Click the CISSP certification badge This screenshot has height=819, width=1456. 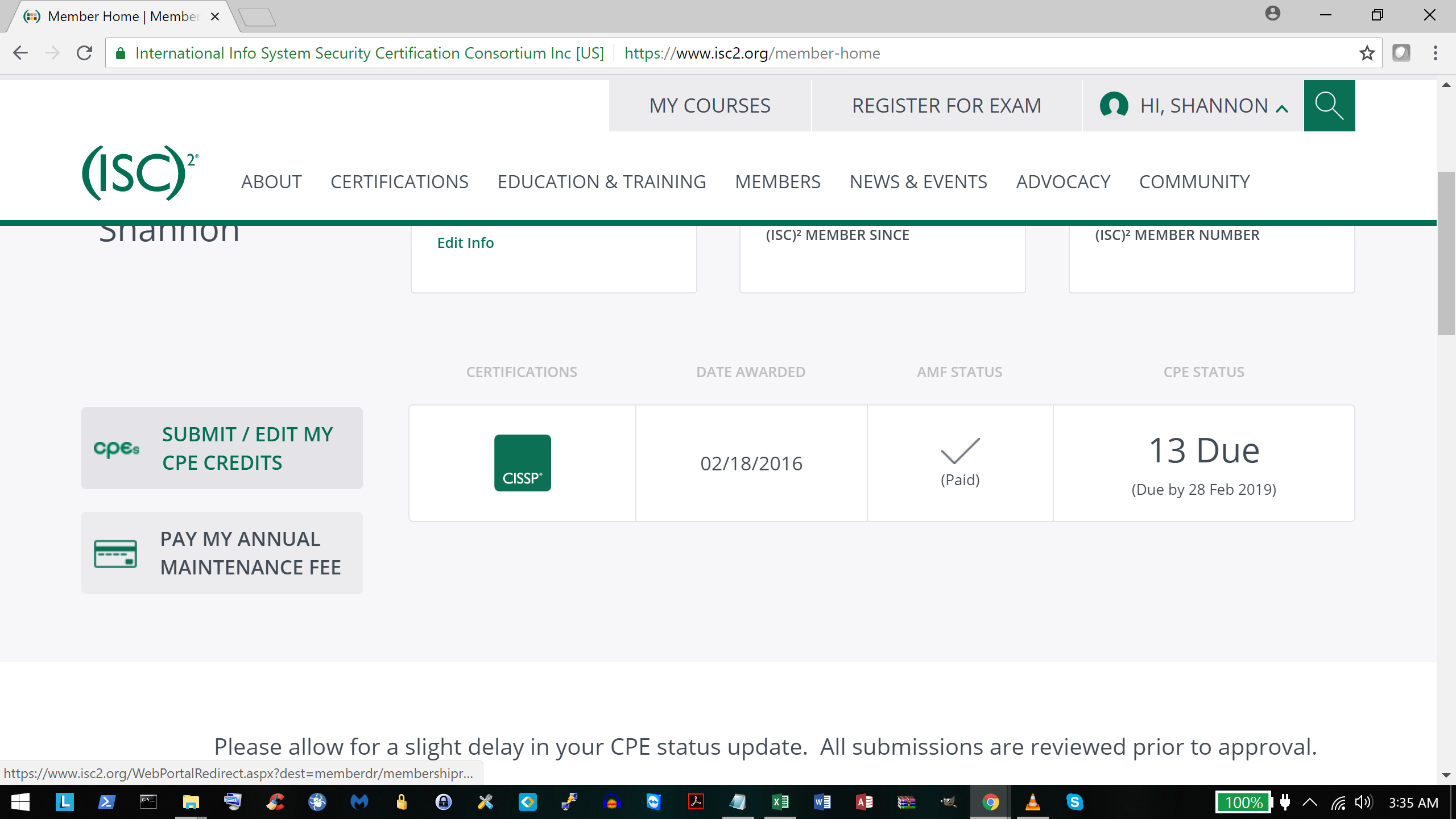coord(522,463)
